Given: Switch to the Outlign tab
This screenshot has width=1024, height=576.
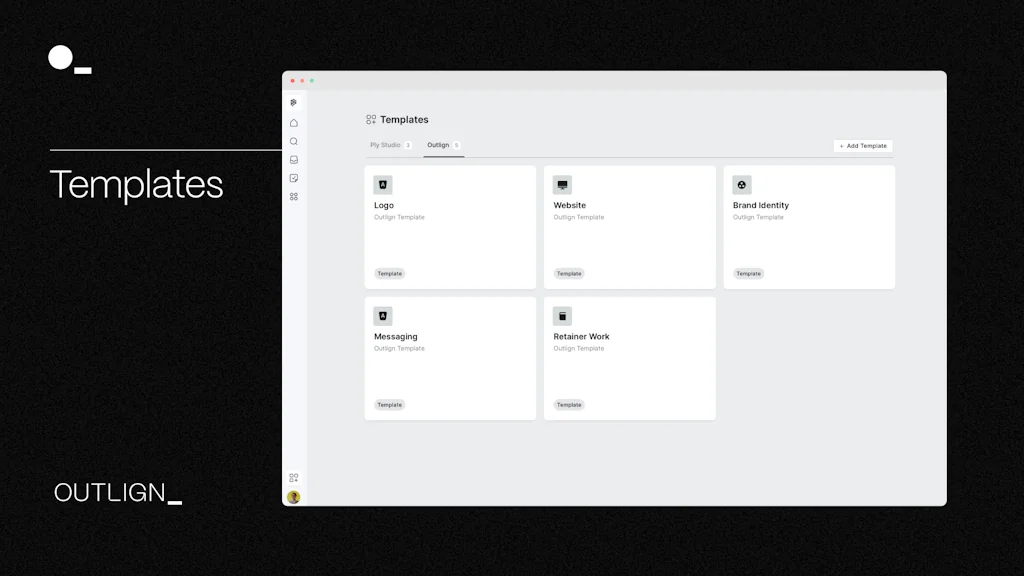Looking at the screenshot, I should (441, 145).
